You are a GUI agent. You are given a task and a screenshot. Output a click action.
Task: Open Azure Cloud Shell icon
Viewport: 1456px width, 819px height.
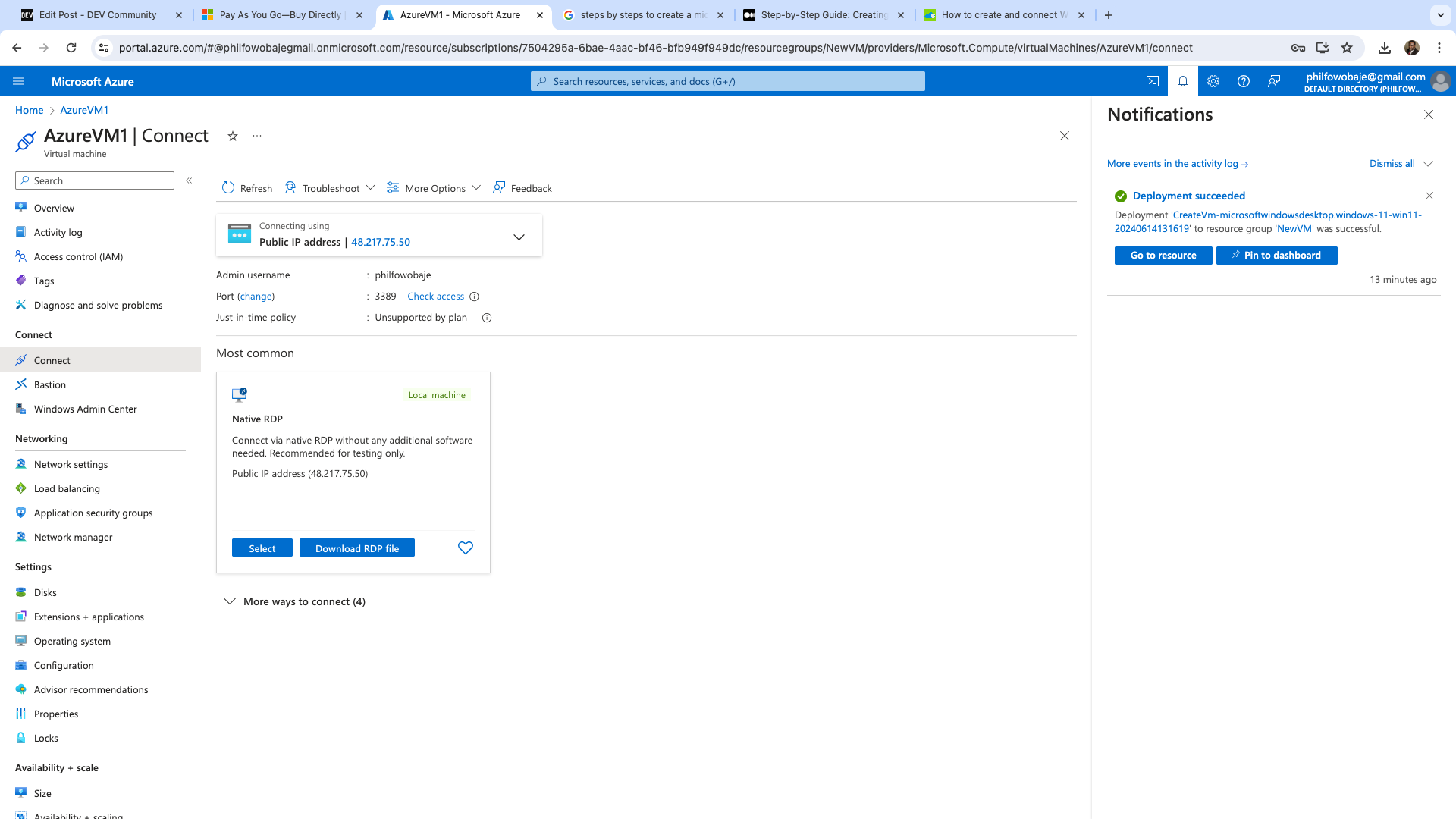tap(1152, 81)
